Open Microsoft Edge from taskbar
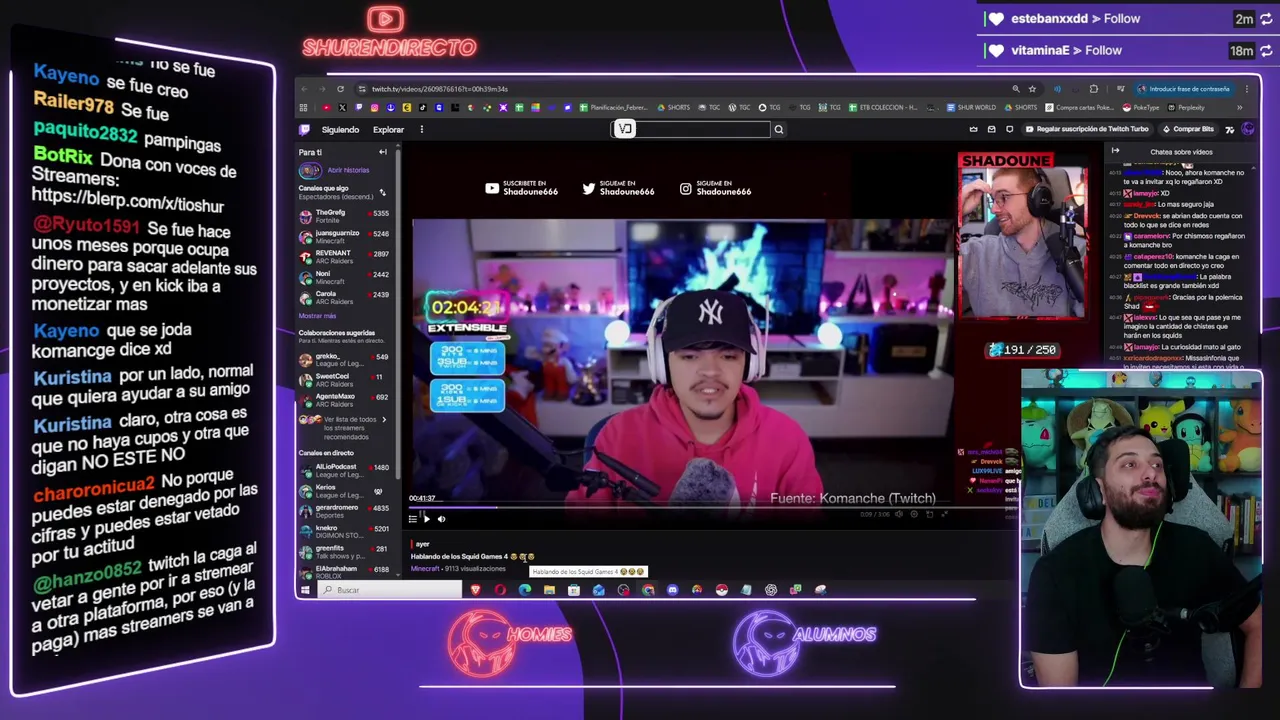 pyautogui.click(x=525, y=590)
